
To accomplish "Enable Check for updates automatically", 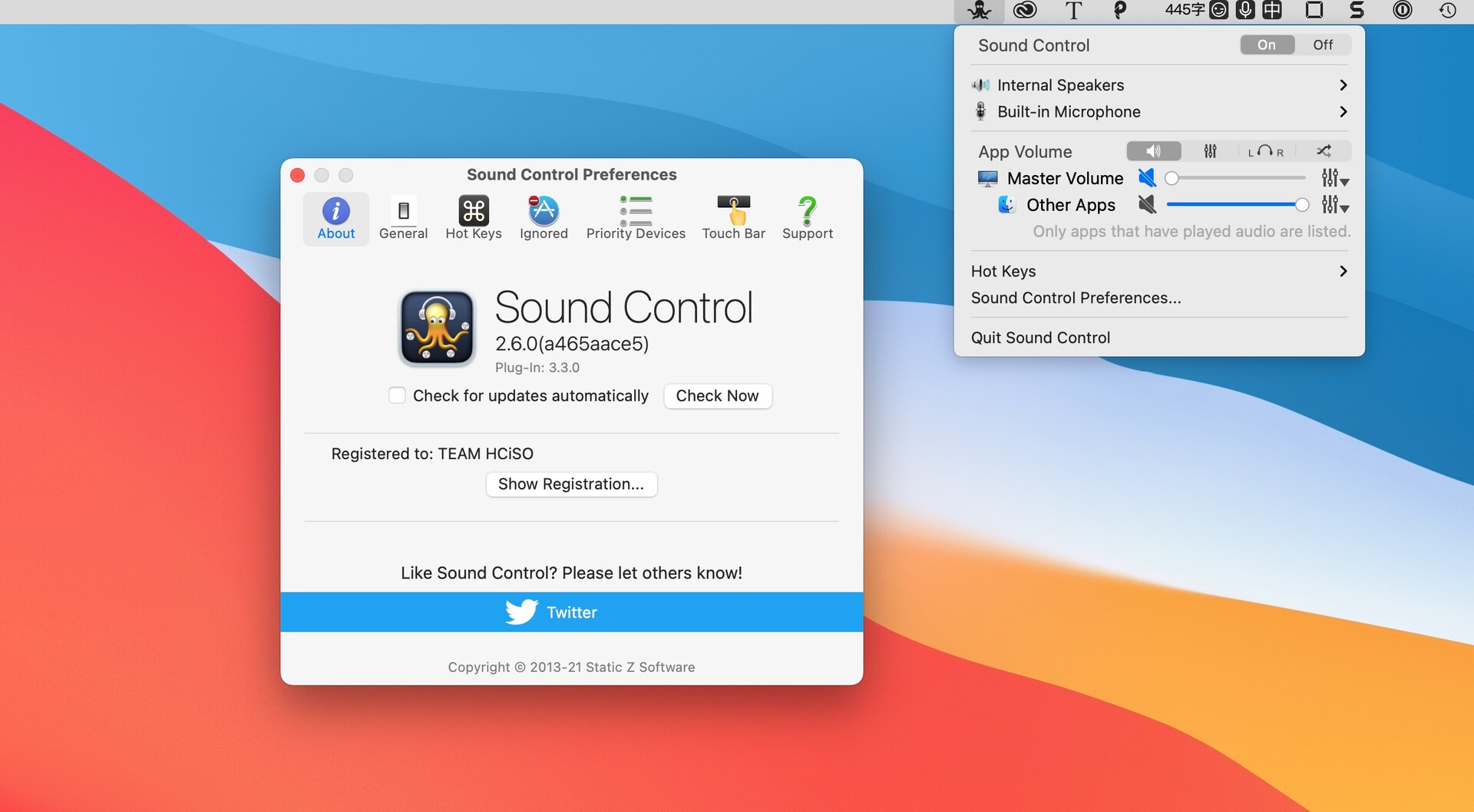I will pos(397,395).
